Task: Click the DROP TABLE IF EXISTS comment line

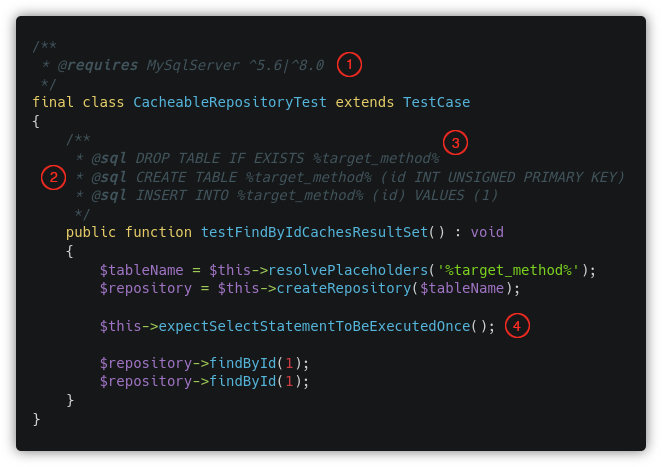Action: point(286,158)
